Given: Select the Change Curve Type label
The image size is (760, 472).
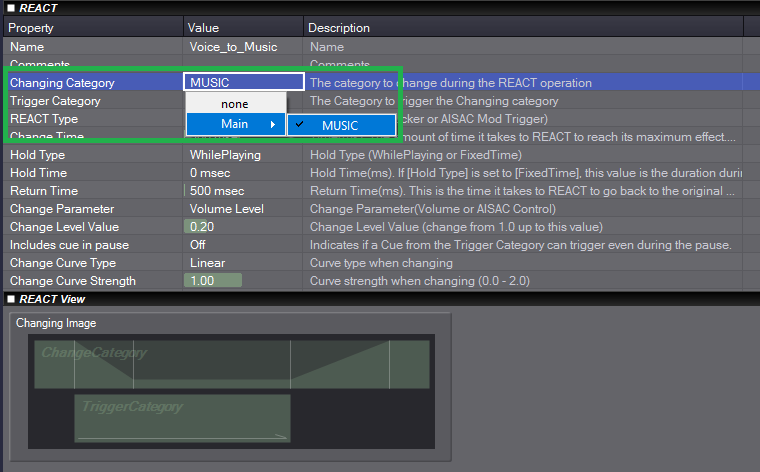Looking at the screenshot, I should [63, 263].
